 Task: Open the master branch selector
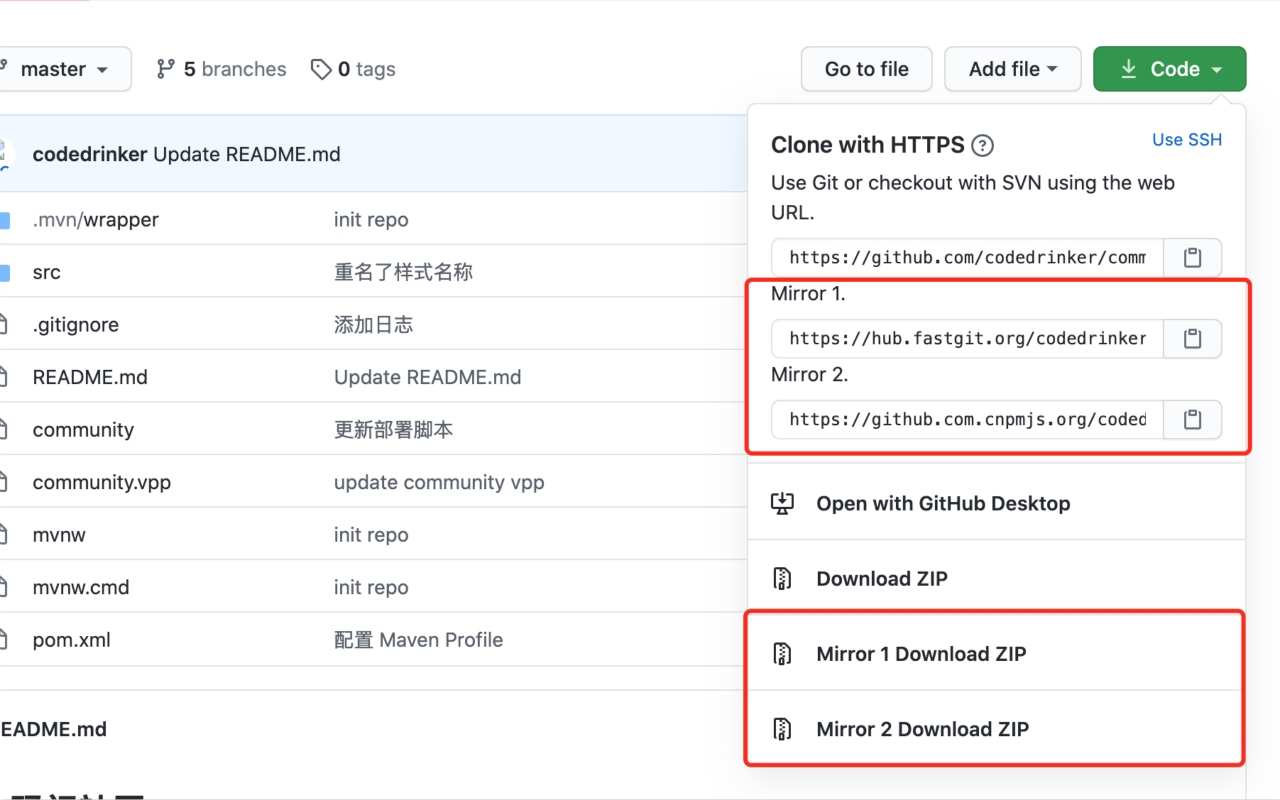(55, 69)
